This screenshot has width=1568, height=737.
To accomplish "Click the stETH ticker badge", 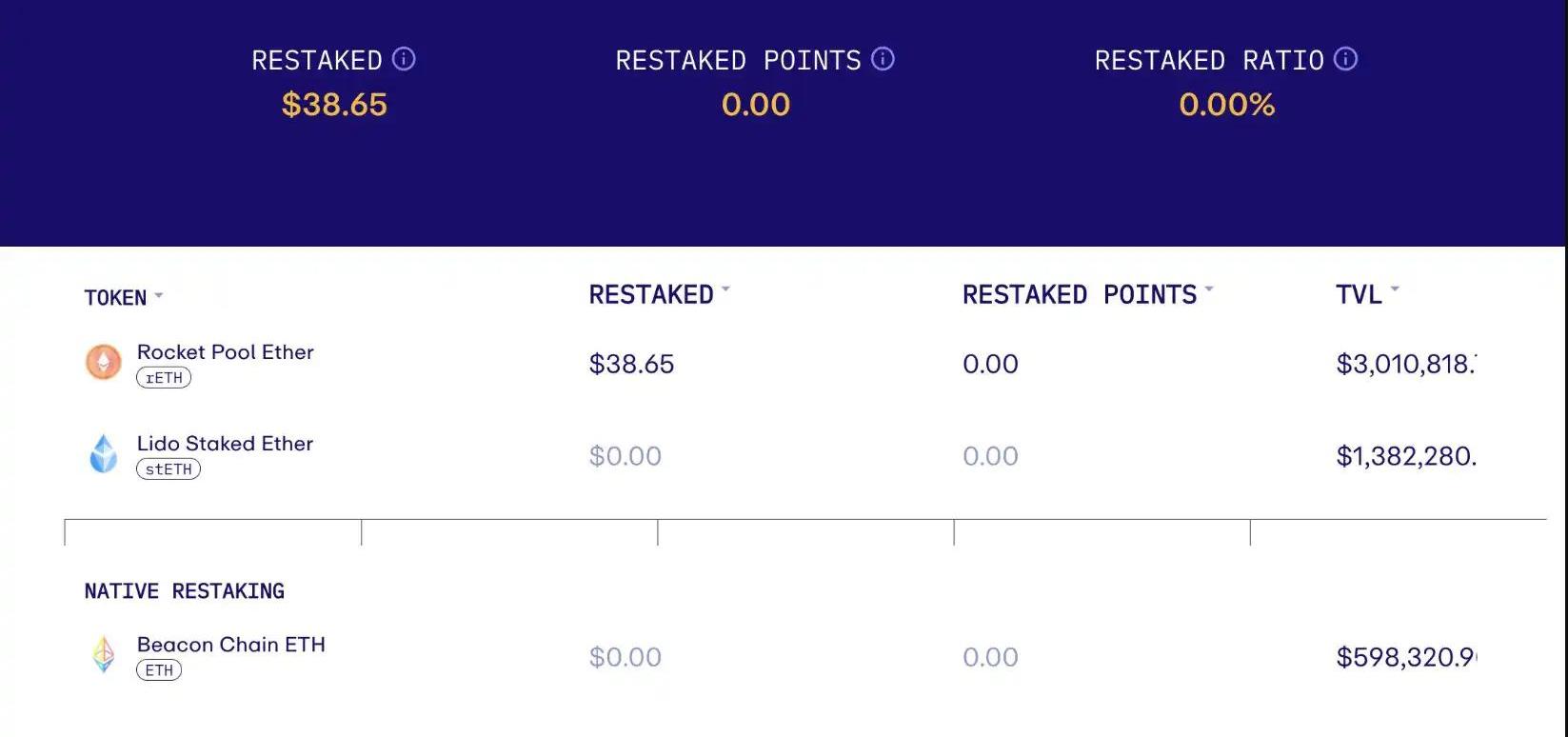I will [x=169, y=468].
